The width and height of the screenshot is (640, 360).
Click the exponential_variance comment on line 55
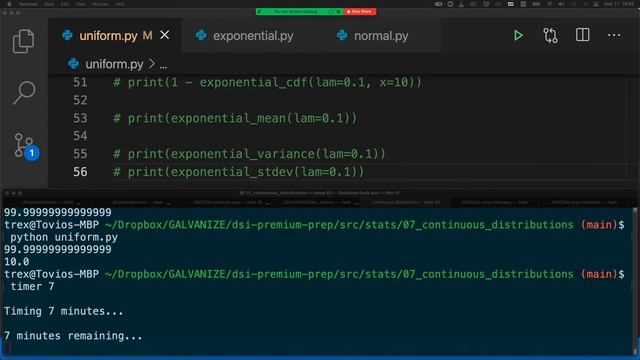click(249, 154)
